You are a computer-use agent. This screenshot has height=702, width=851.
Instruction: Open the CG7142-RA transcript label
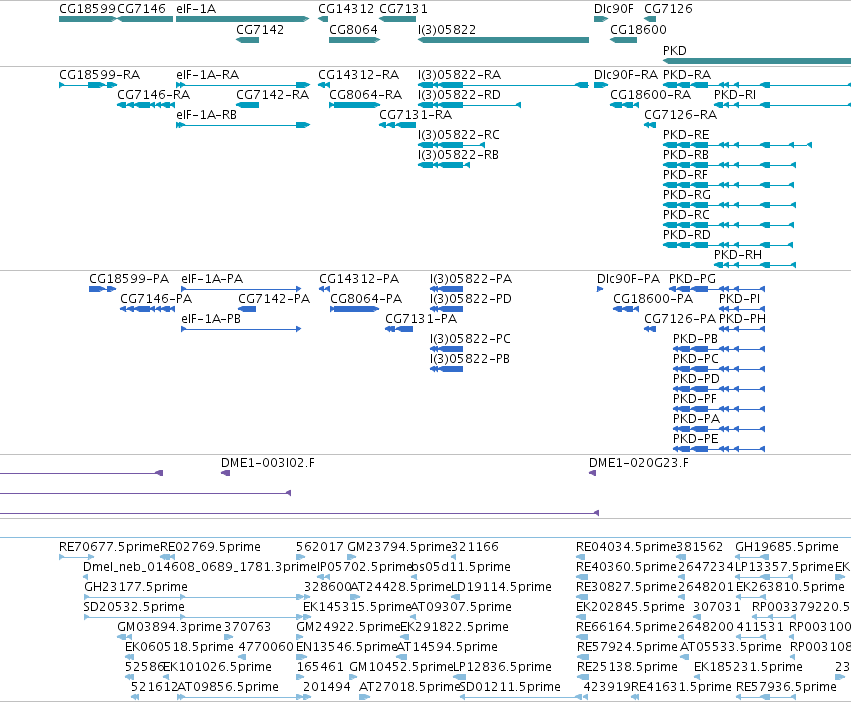coord(272,94)
